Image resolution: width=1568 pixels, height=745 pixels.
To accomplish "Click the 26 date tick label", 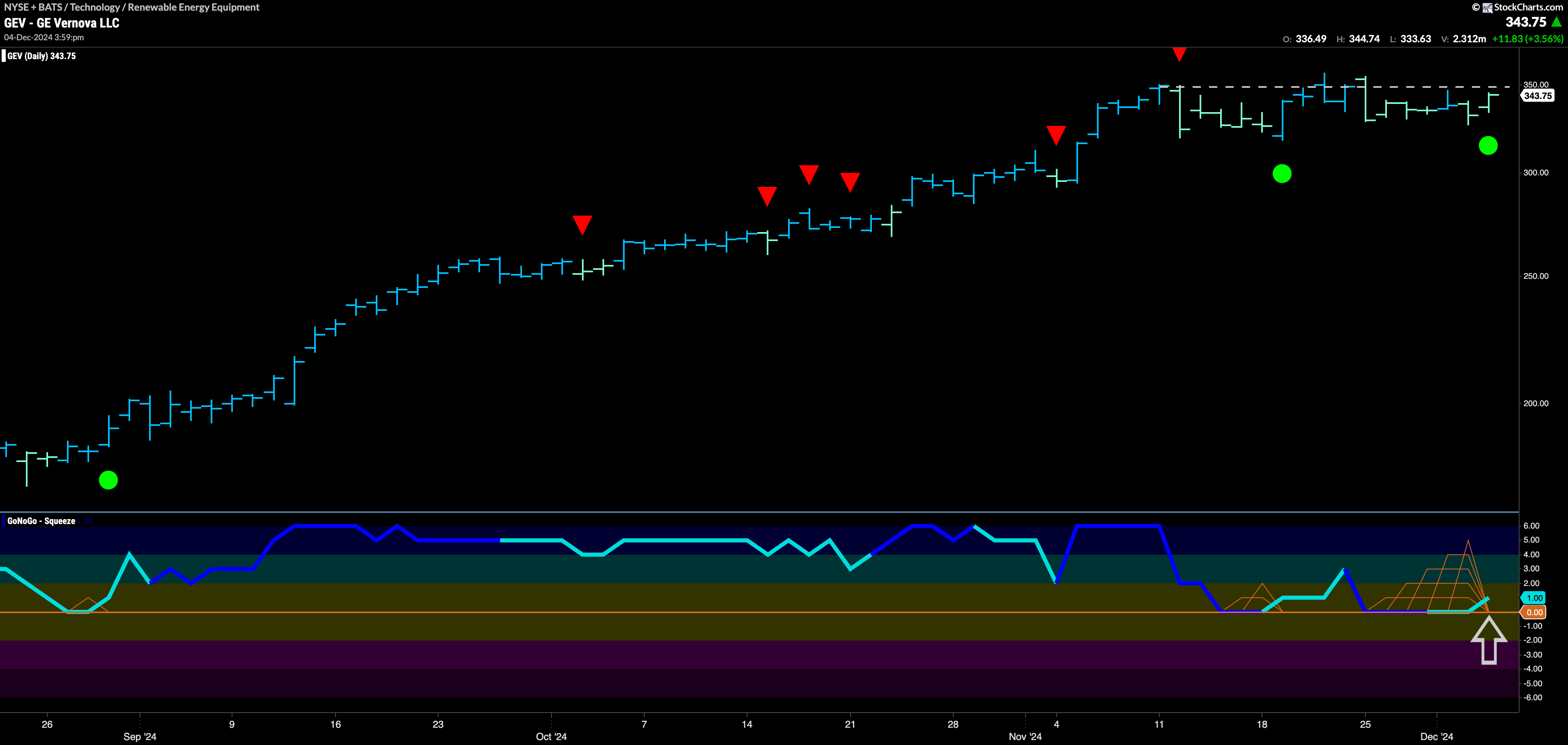I will (47, 724).
